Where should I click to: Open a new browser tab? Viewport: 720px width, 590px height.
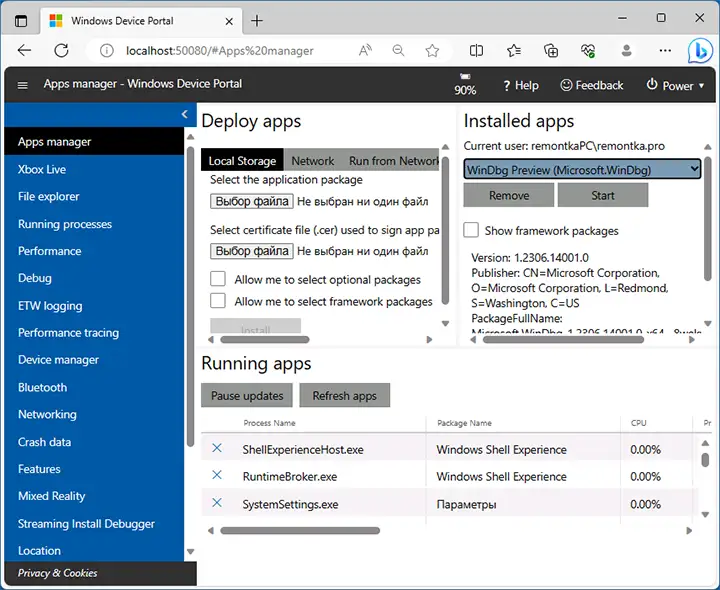257,21
